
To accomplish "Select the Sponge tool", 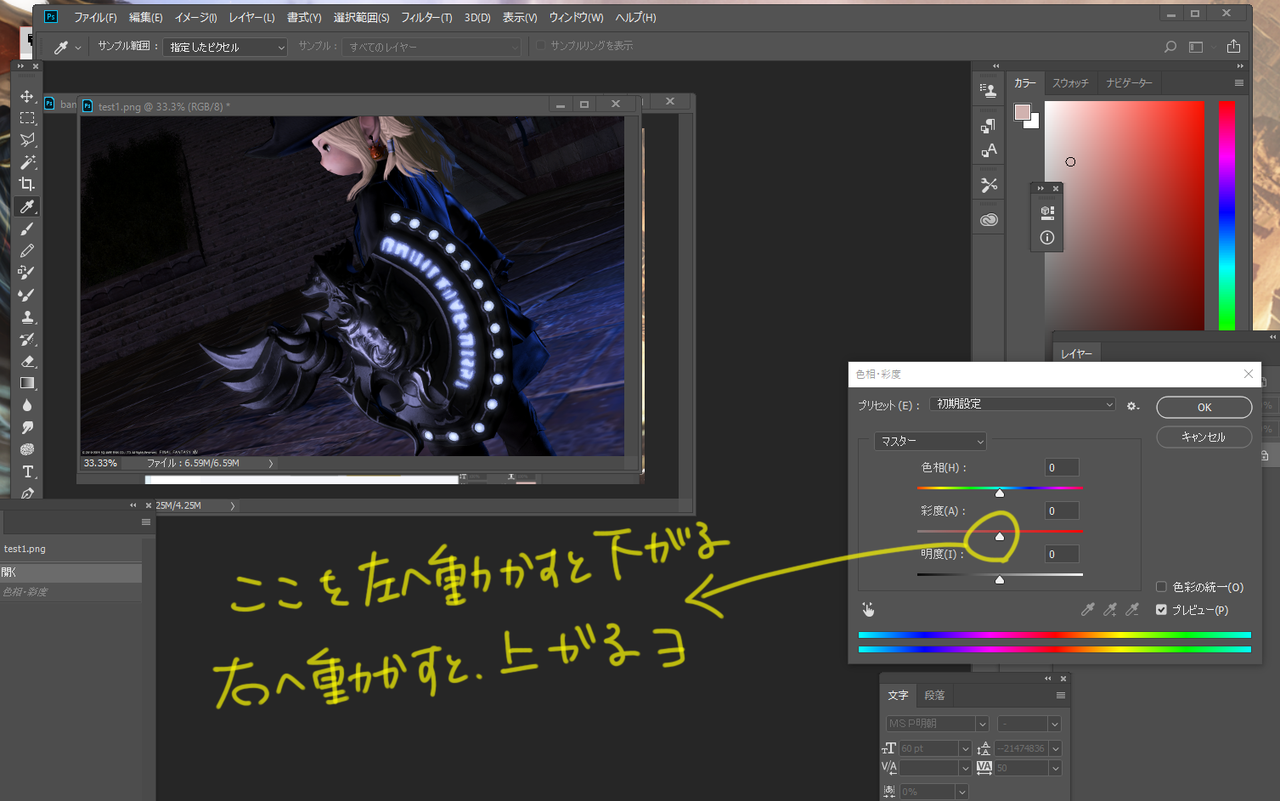I will (27, 449).
